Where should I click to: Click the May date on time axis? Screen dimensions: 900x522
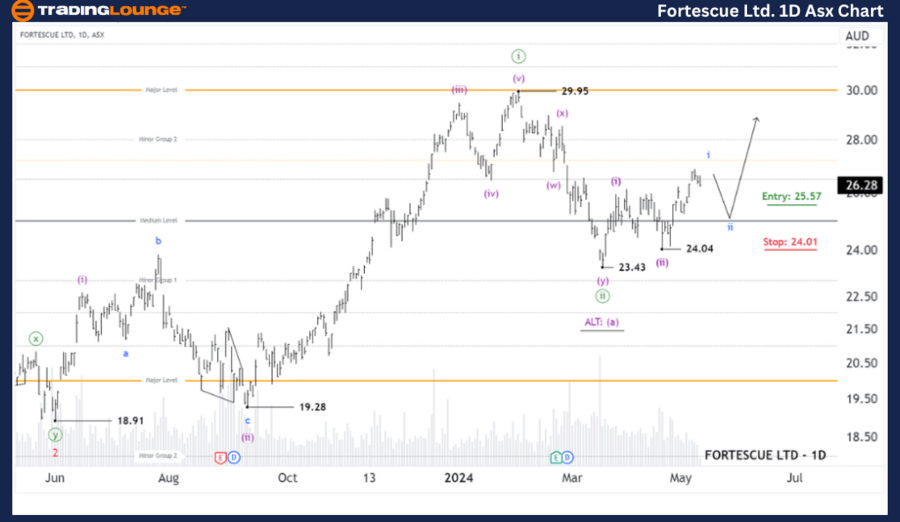pos(681,478)
